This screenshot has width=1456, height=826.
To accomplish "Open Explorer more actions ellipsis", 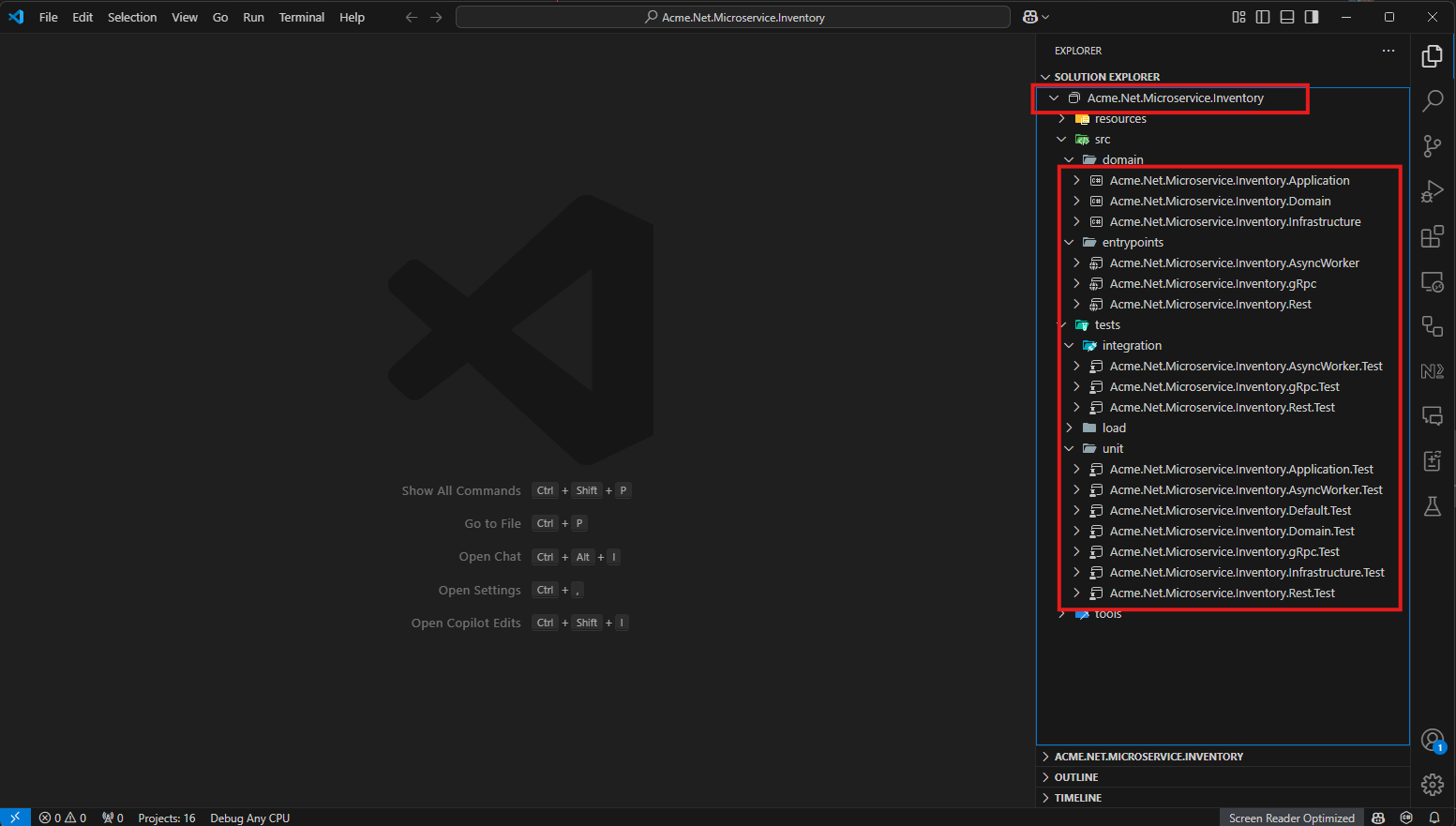I will click(1388, 51).
